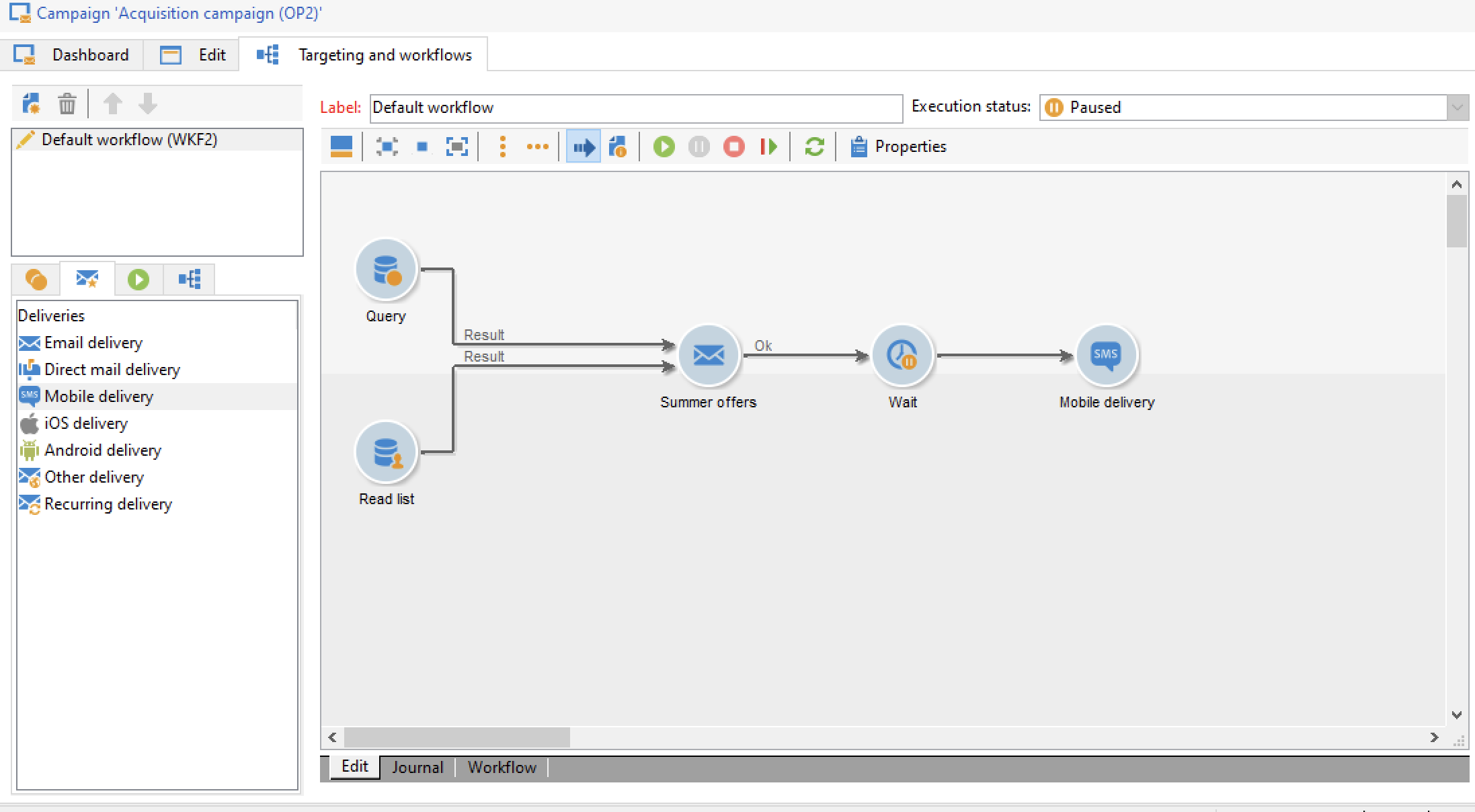Create a new workflow from the list toolbar
Image resolution: width=1475 pixels, height=812 pixels.
point(31,104)
